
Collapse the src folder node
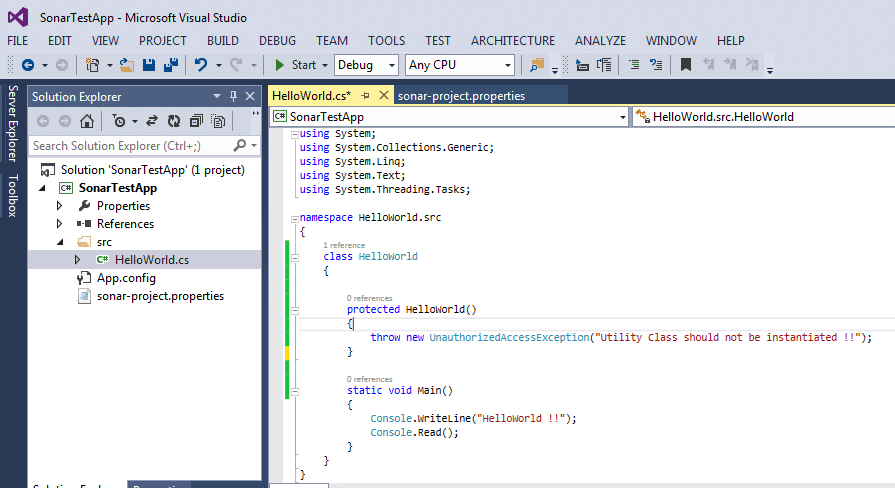point(61,242)
